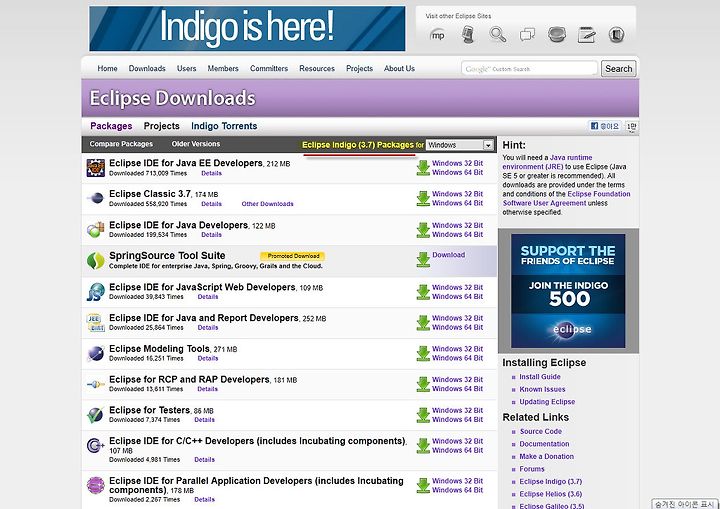Open the Eclipse Marketplace (mp) site icon

tap(438, 35)
